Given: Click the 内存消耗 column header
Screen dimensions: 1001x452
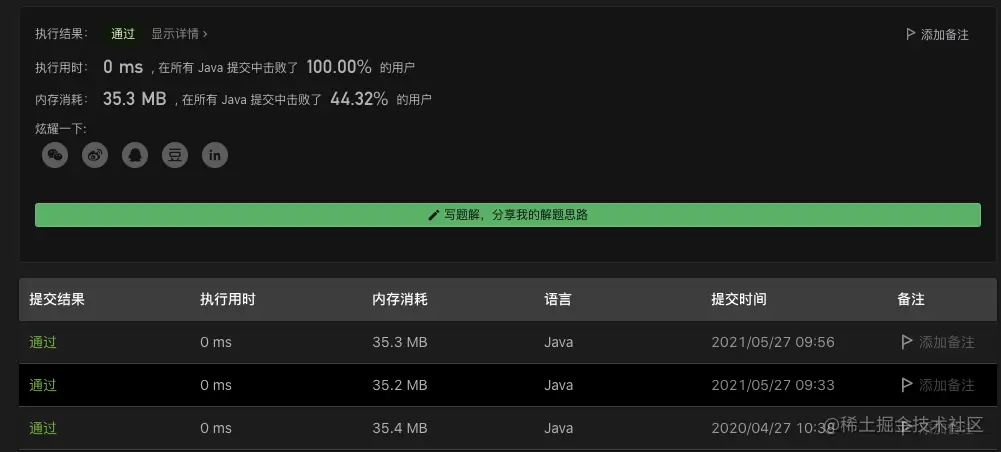Looking at the screenshot, I should (400, 299).
